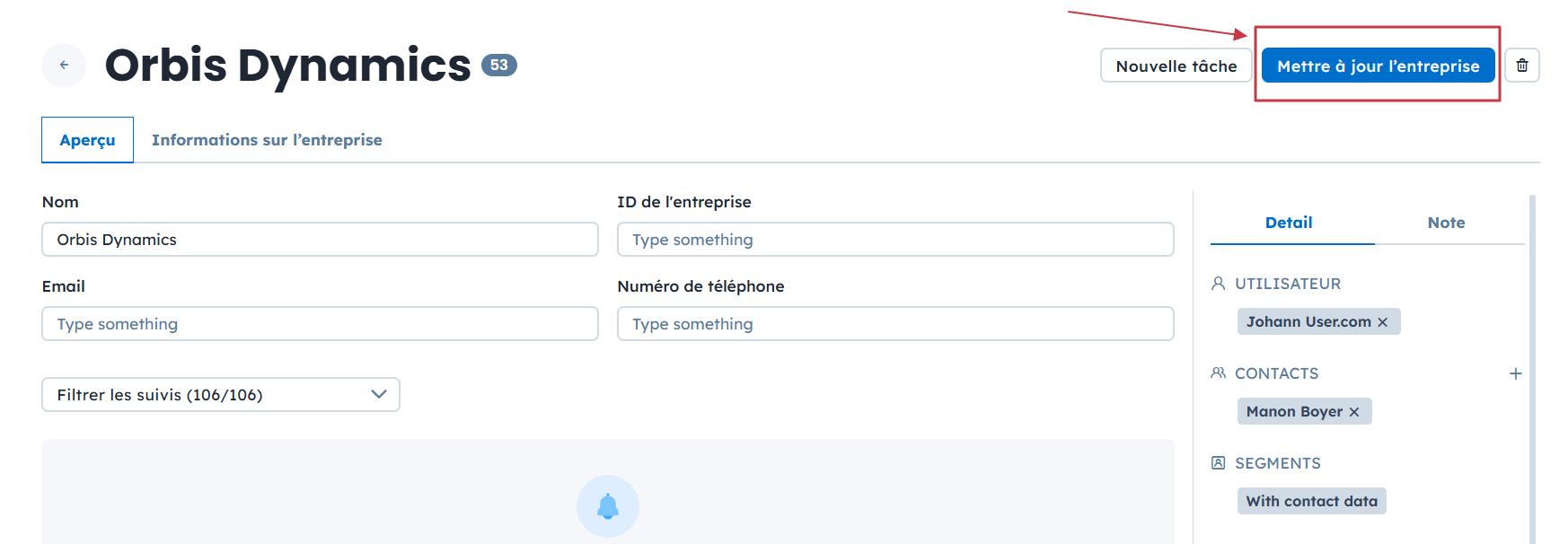Select the Detail tab in the side panel
Viewport: 1568px width, 544px height.
[1289, 223]
